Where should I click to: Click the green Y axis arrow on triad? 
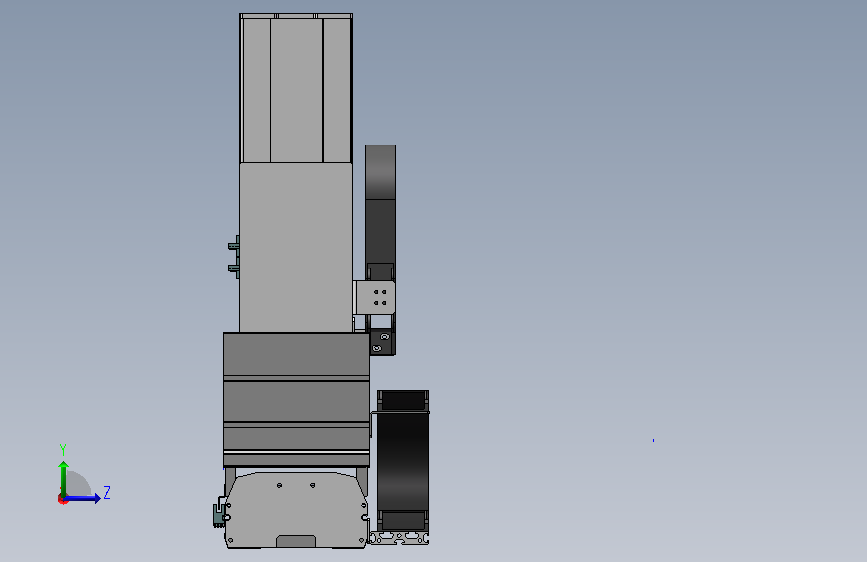click(x=64, y=478)
